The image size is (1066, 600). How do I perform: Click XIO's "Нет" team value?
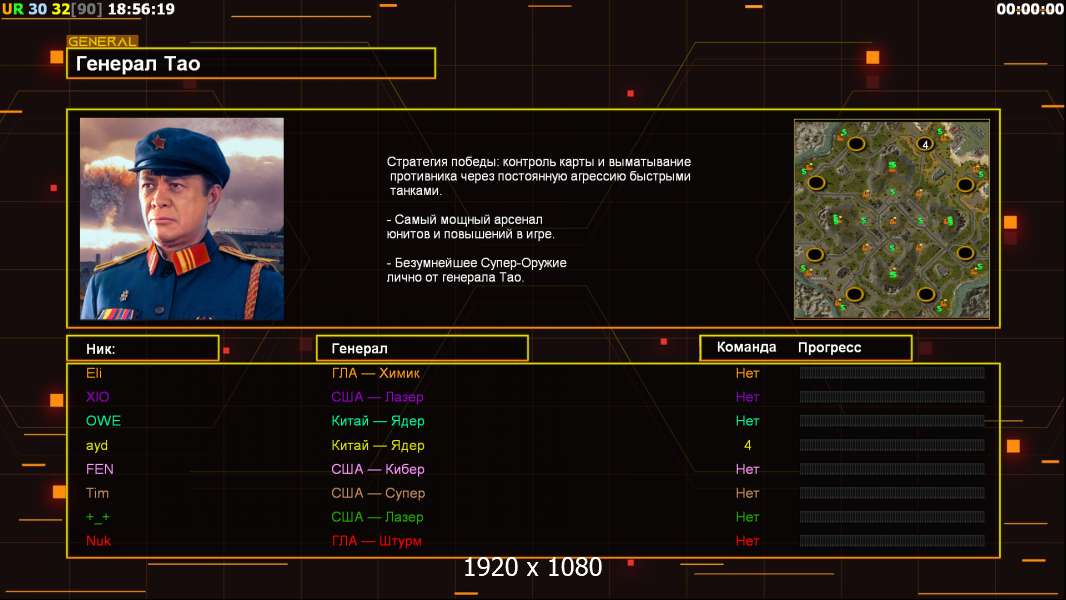coord(747,397)
